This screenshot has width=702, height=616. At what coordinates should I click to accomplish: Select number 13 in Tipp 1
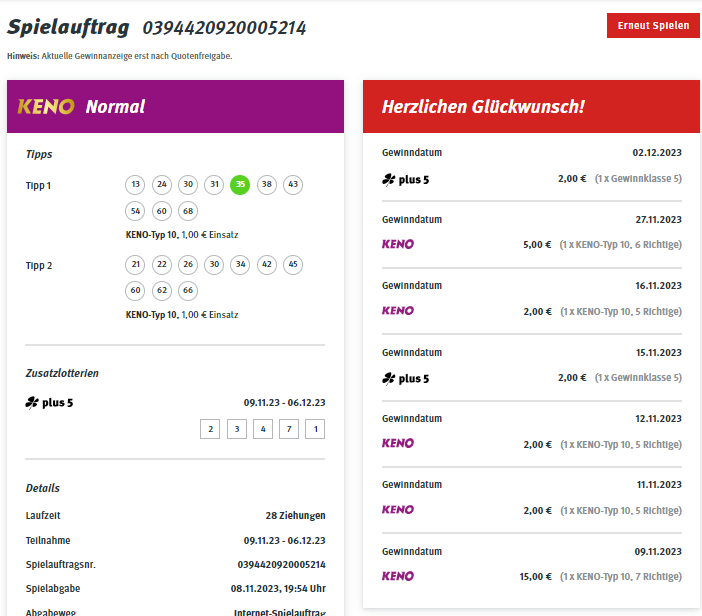pos(135,184)
